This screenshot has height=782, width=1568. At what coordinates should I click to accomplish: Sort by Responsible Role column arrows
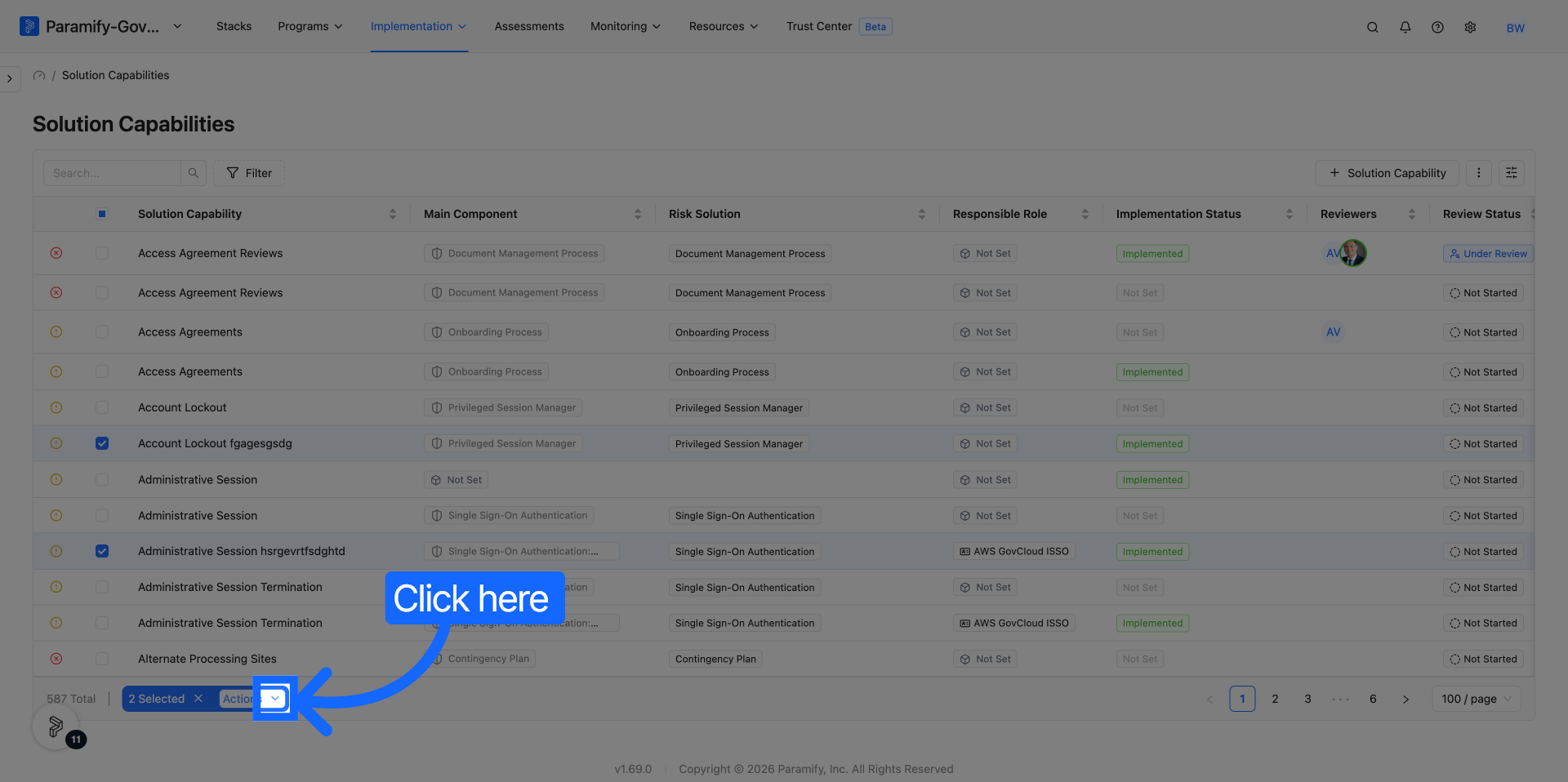coord(1085,214)
